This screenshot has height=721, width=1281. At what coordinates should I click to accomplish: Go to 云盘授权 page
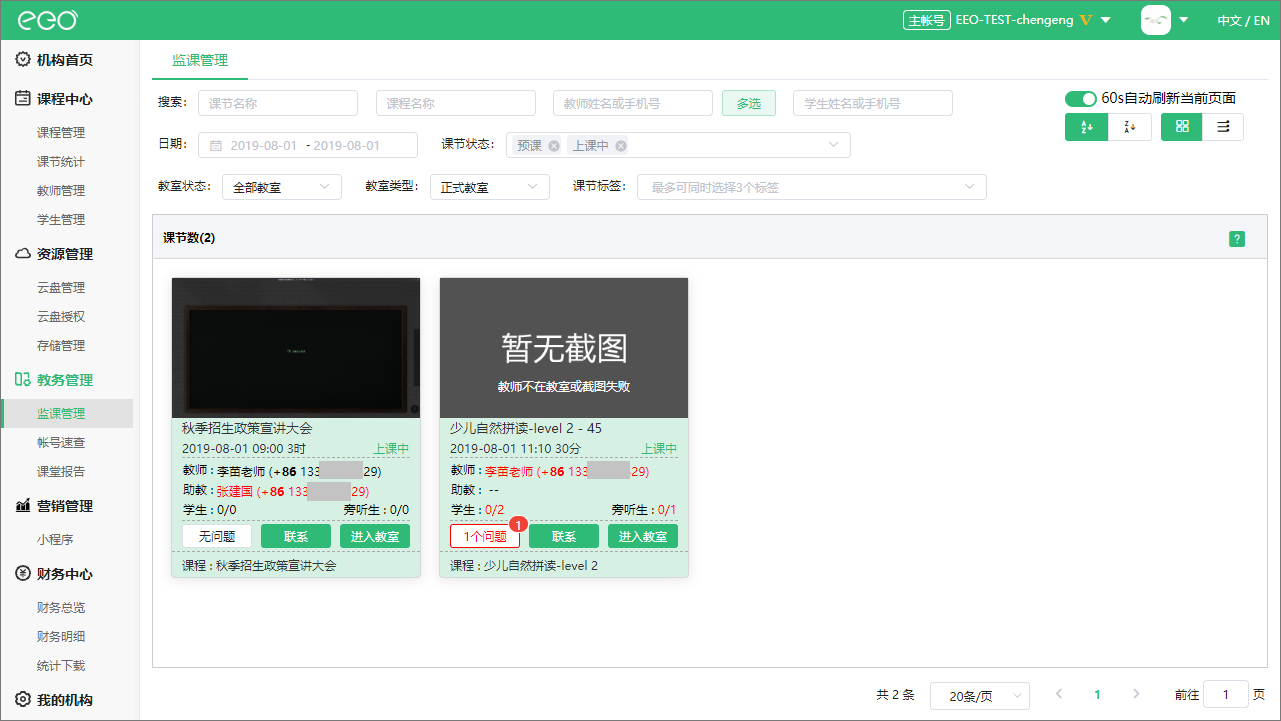tap(61, 316)
